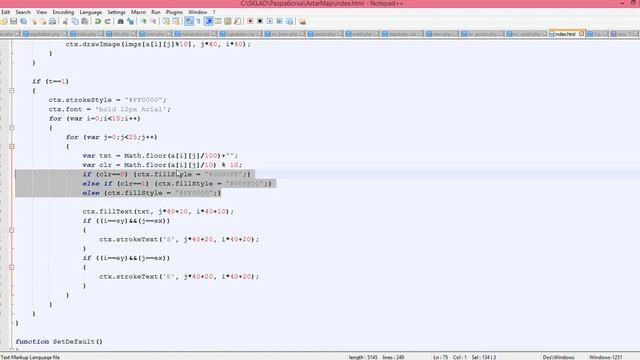Collapse the fold marker under if (t==1)

pyautogui.click(x=12, y=91)
